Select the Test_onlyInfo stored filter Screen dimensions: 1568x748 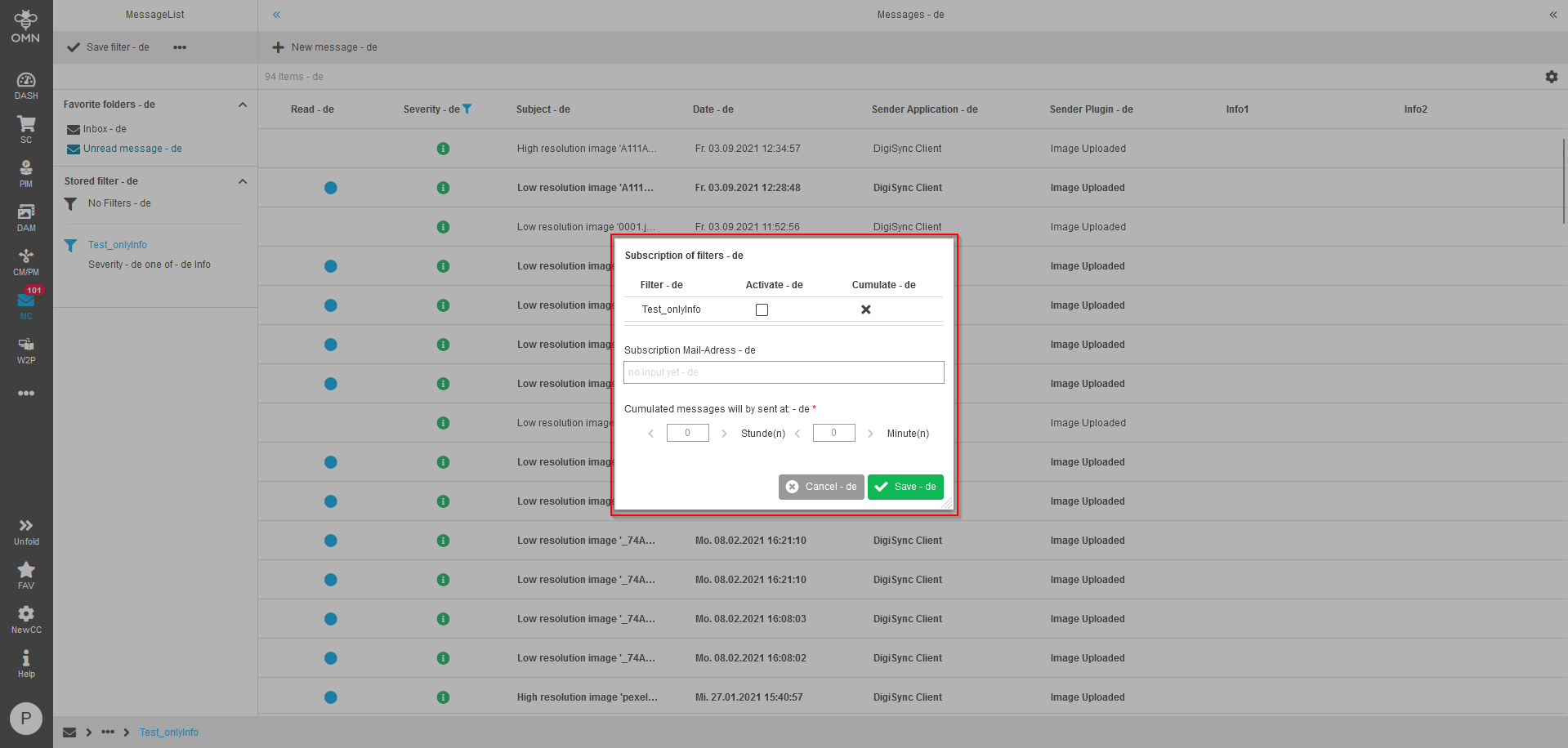[x=118, y=245]
